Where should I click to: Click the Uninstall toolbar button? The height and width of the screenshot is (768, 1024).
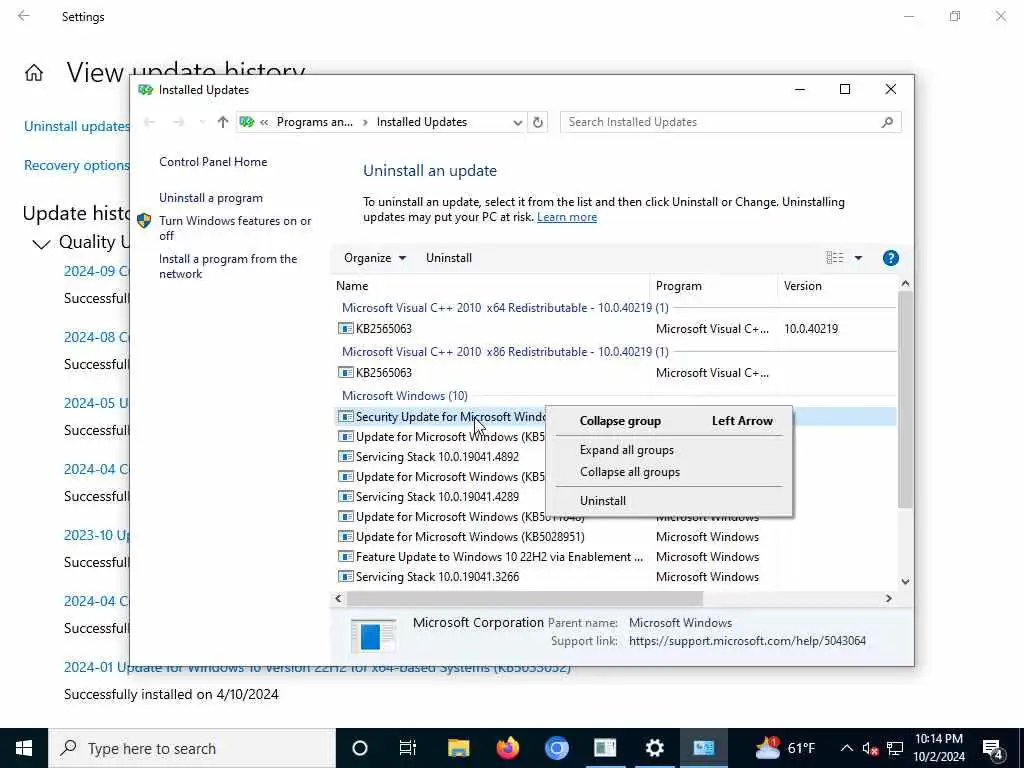449,258
